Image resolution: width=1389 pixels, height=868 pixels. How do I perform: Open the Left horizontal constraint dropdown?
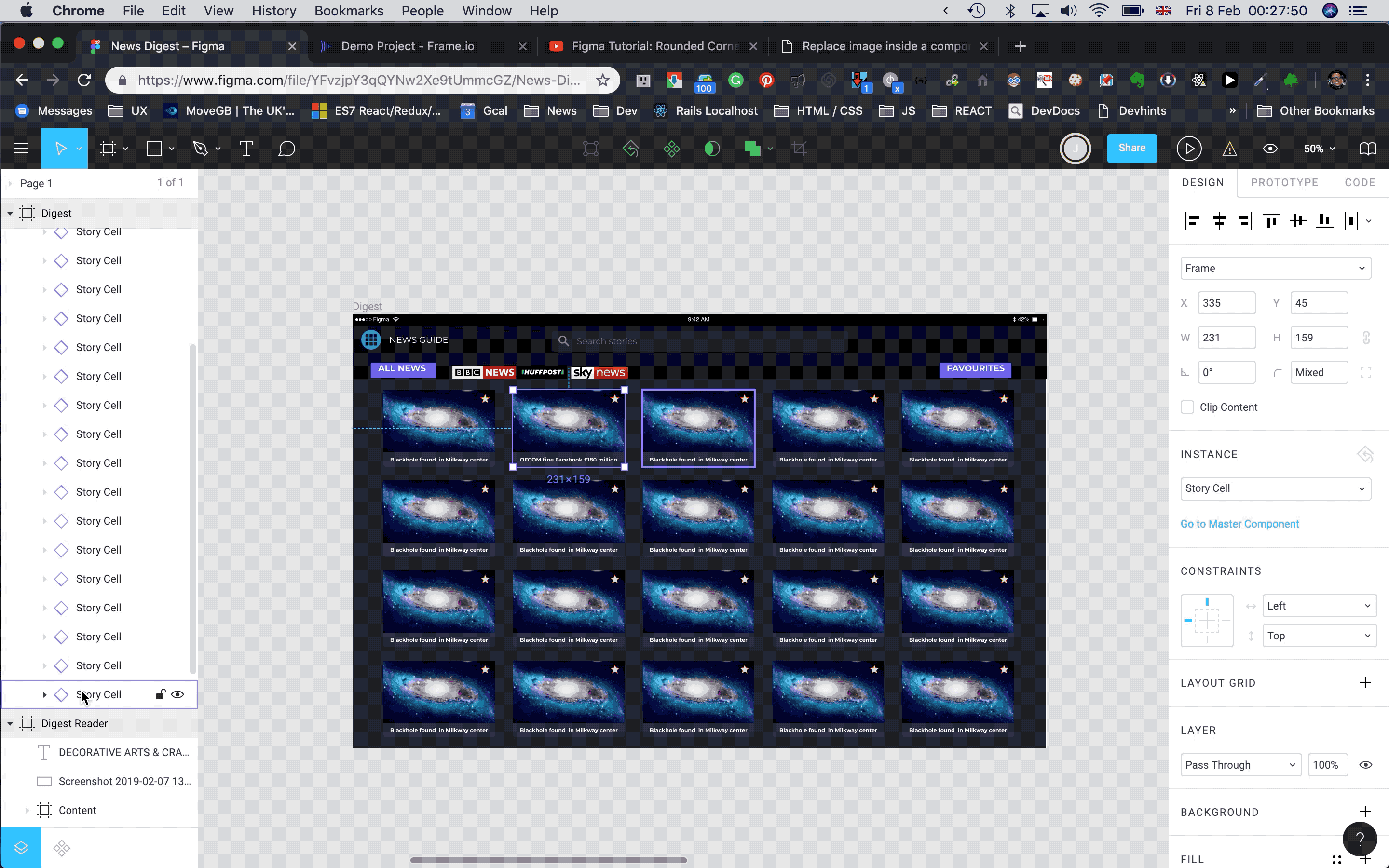pos(1319,606)
